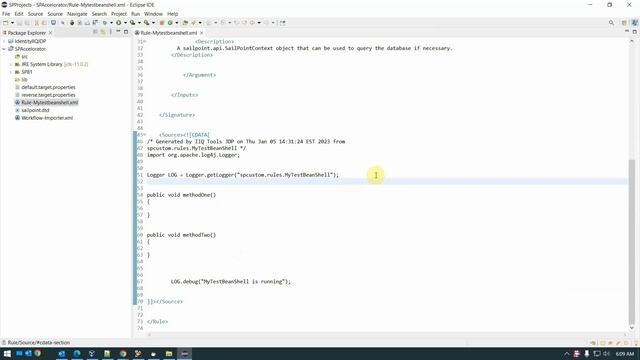Select the Package Explorer tab

pyautogui.click(x=27, y=33)
